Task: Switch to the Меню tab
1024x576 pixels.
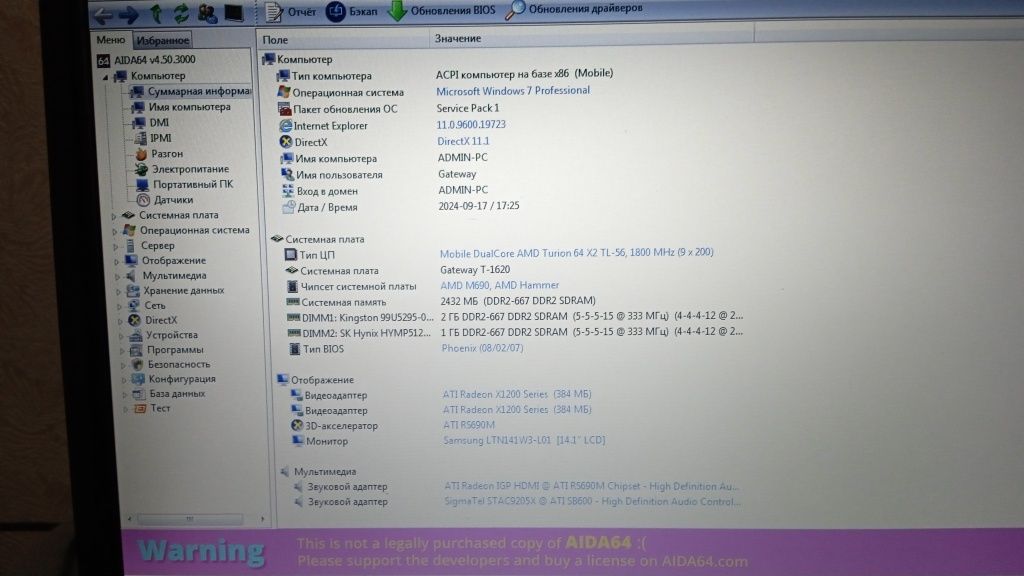Action: pyautogui.click(x=110, y=40)
